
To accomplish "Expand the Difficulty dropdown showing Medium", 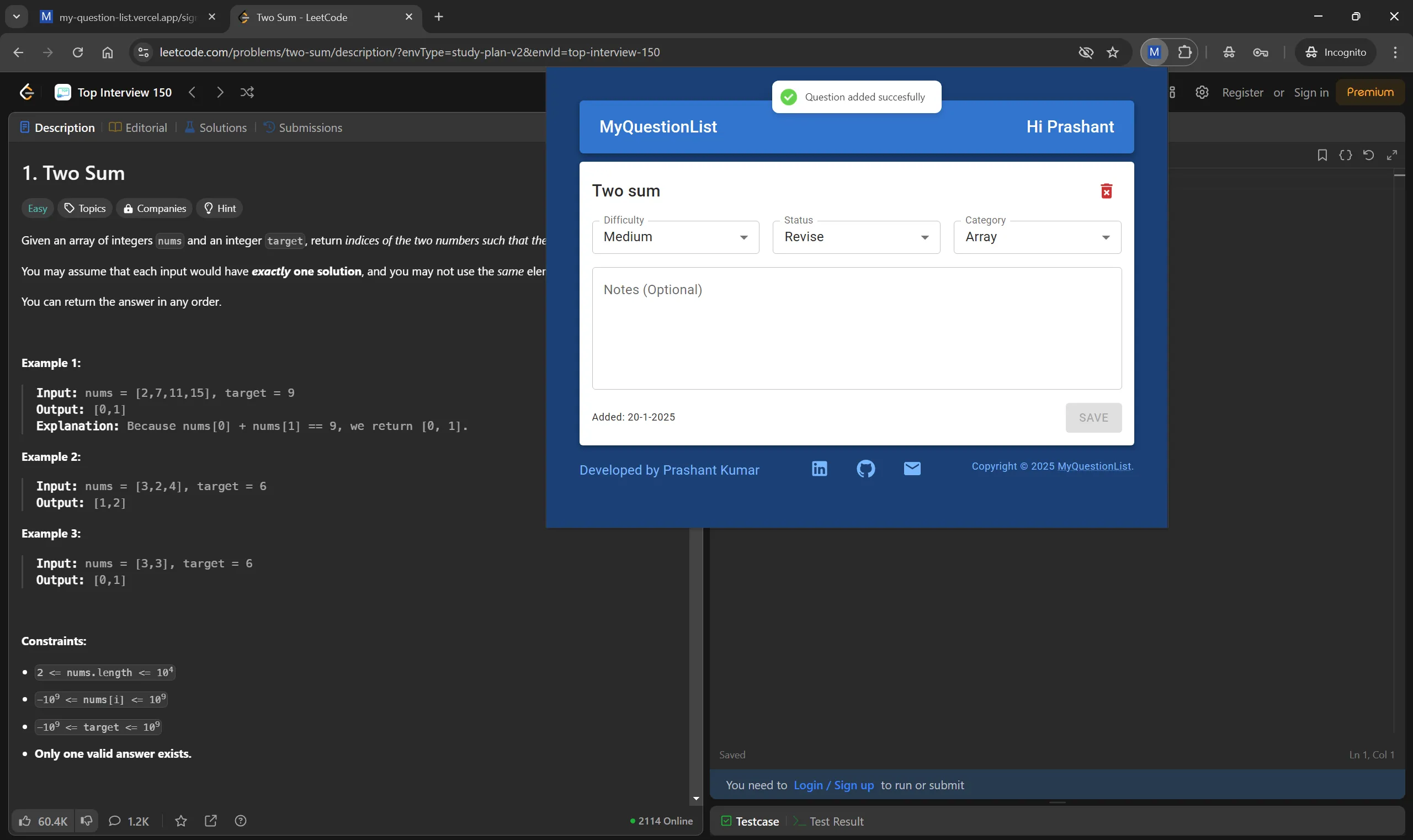I will (676, 237).
